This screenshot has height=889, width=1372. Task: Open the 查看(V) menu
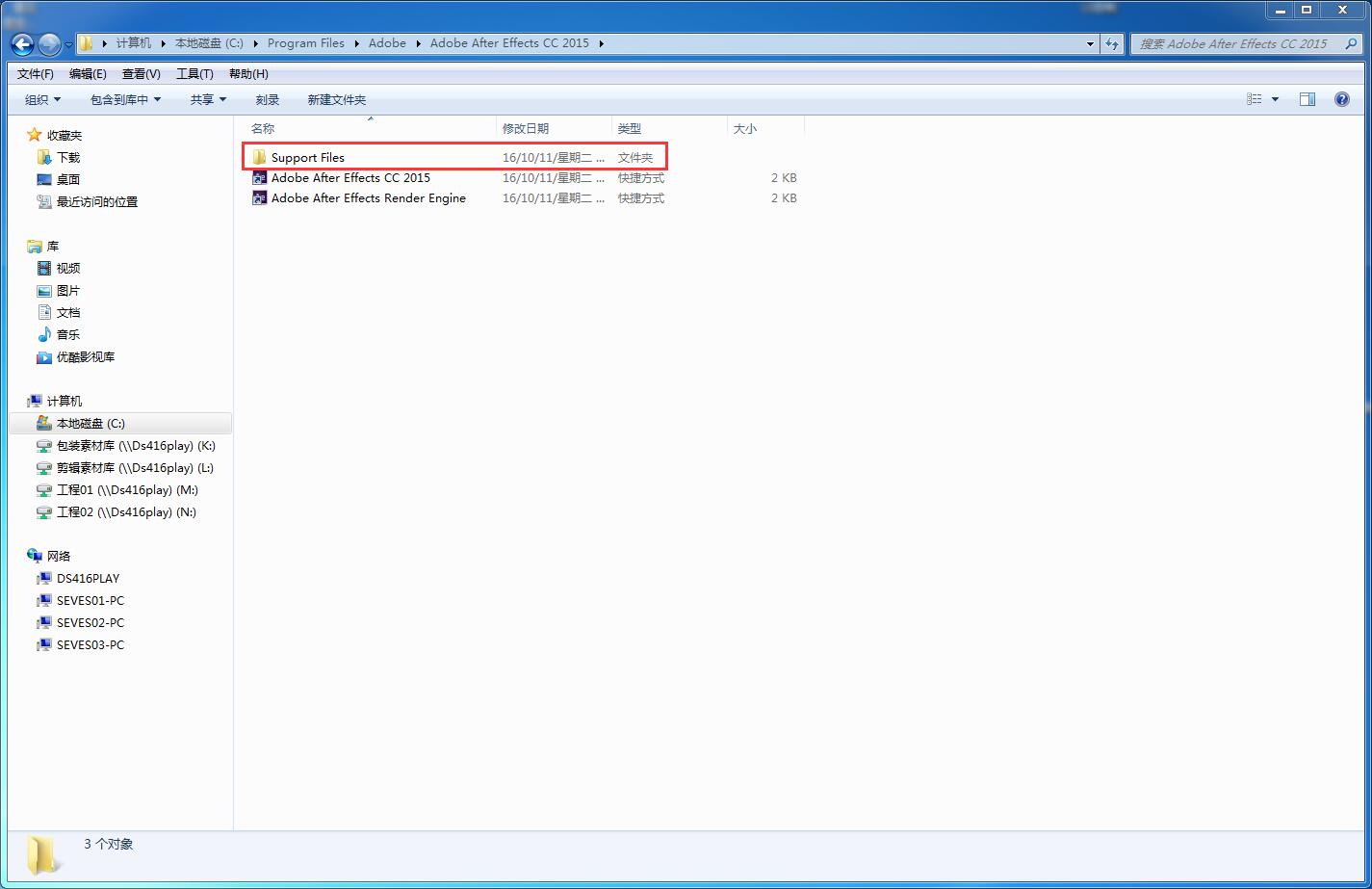tap(142, 73)
